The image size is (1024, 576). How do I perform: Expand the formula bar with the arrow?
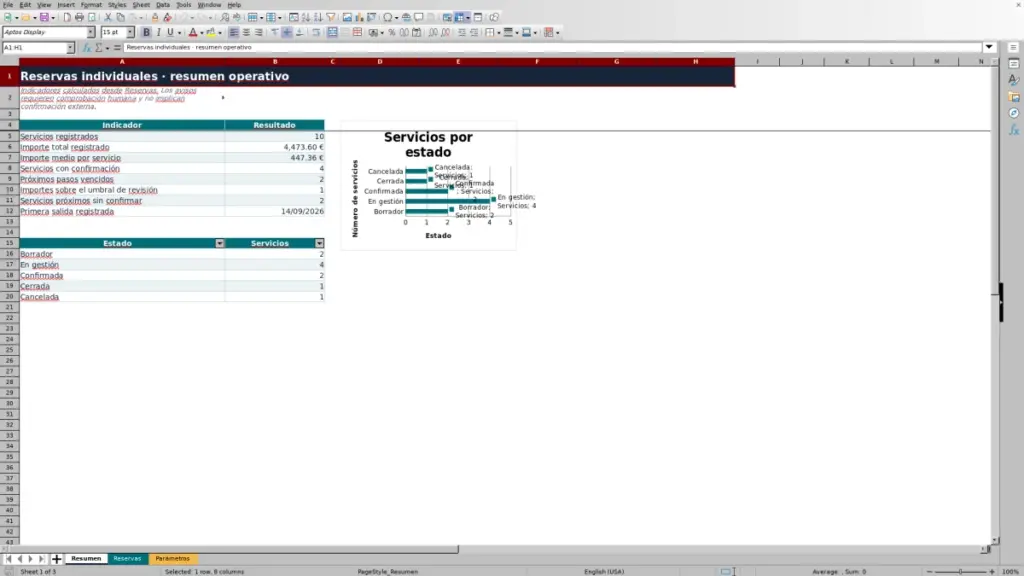pyautogui.click(x=989, y=48)
